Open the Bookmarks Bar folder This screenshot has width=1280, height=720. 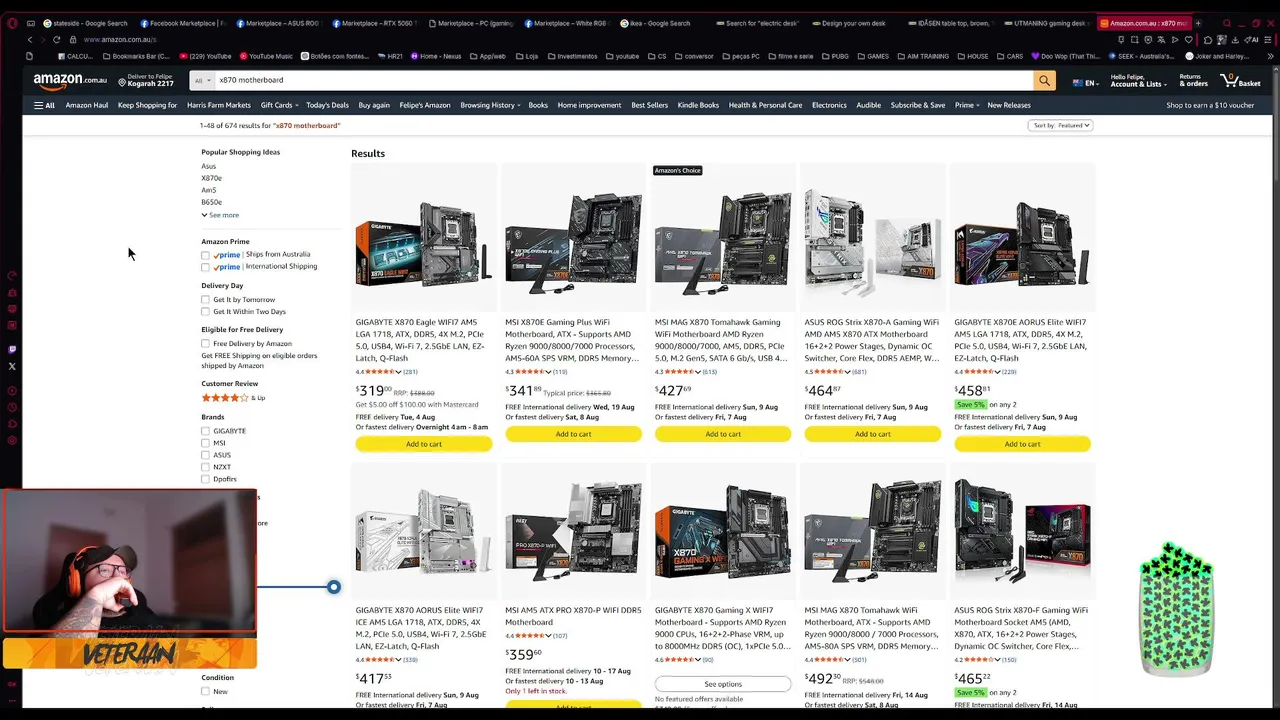click(136, 56)
